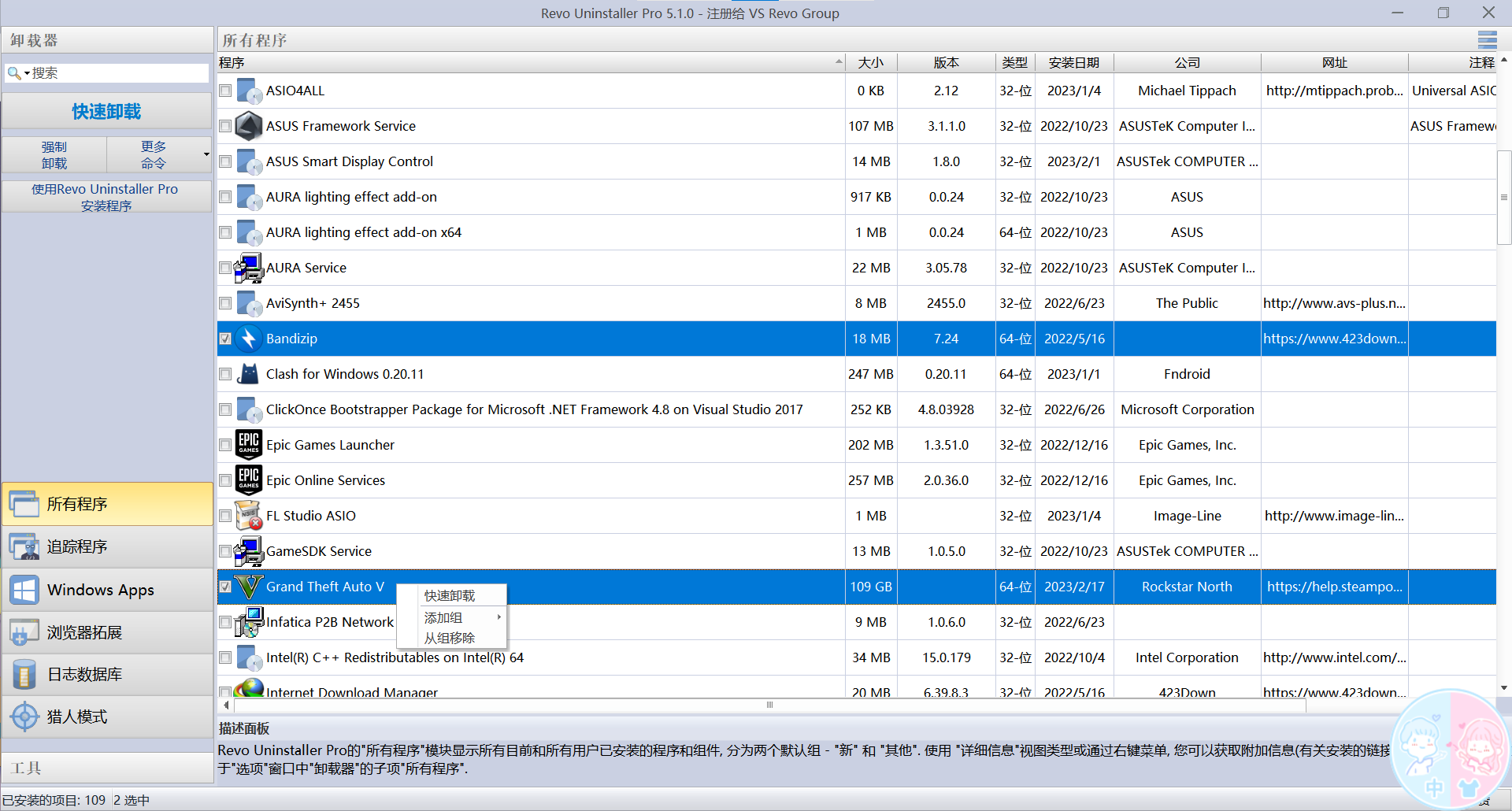1512x811 pixels.
Task: Click the horizontal scrollbar thumb
Action: (769, 705)
